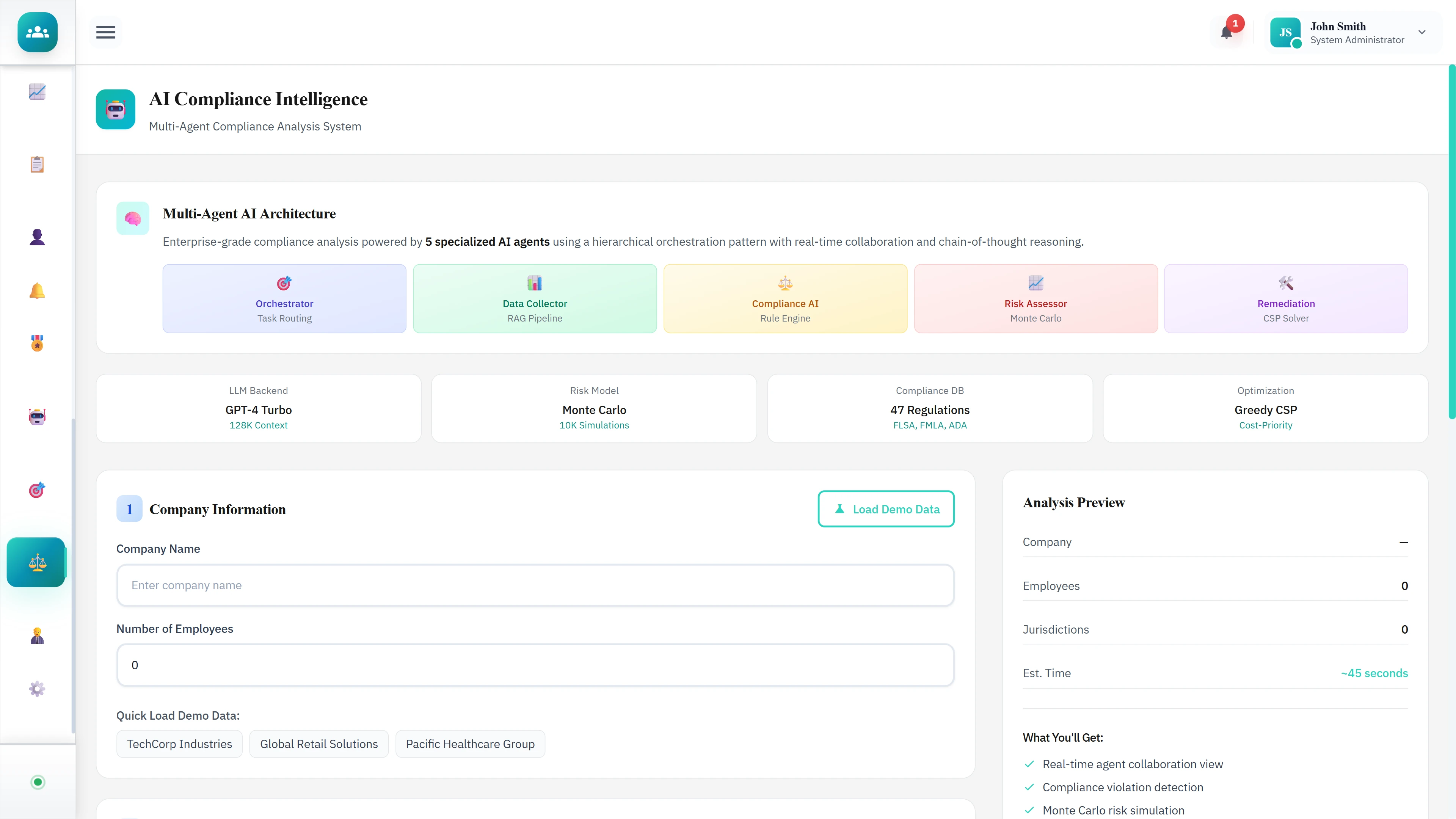
Task: Open the settings gear in sidebar
Action: coord(37,689)
